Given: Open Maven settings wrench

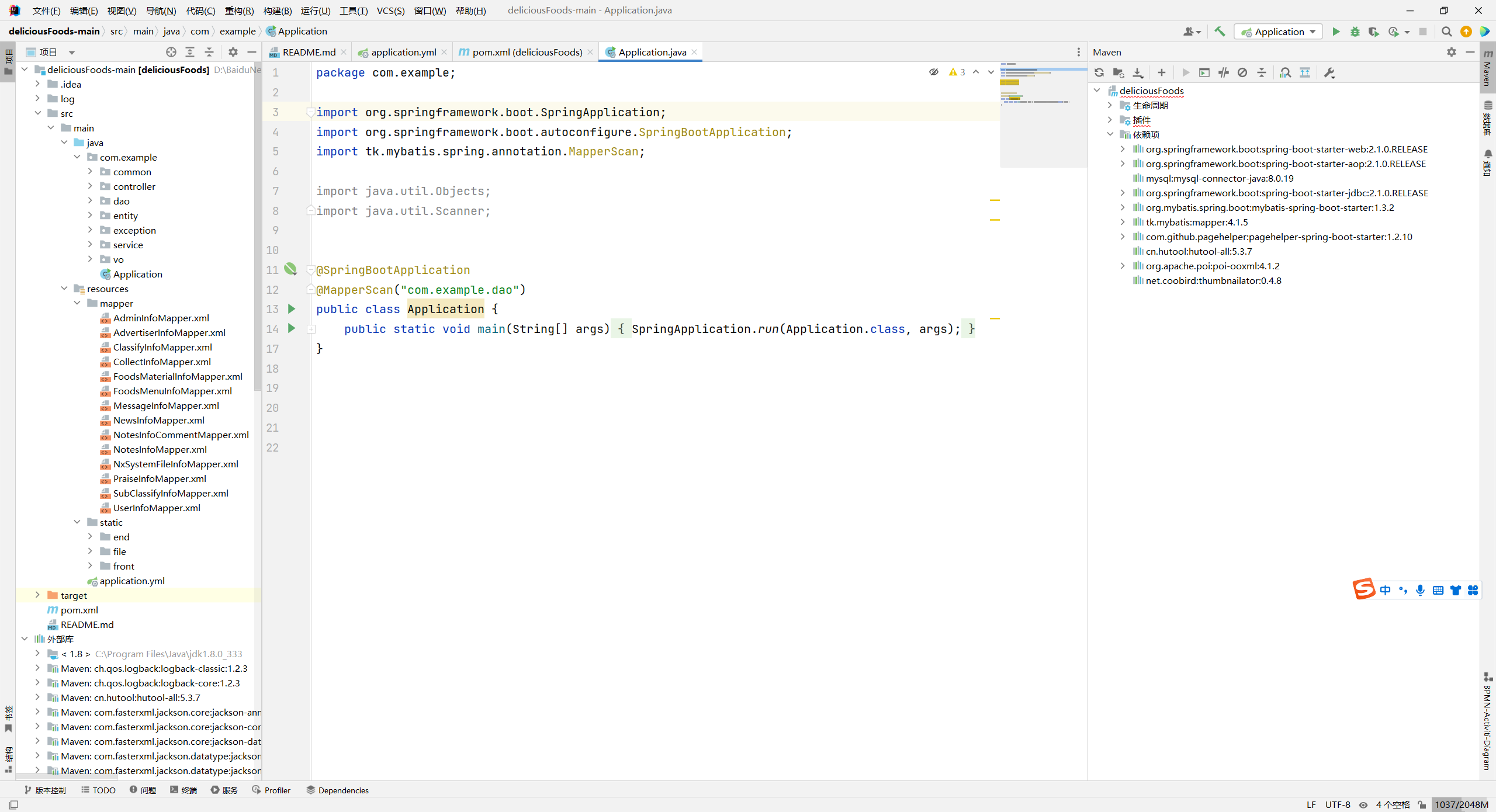Looking at the screenshot, I should tap(1329, 72).
